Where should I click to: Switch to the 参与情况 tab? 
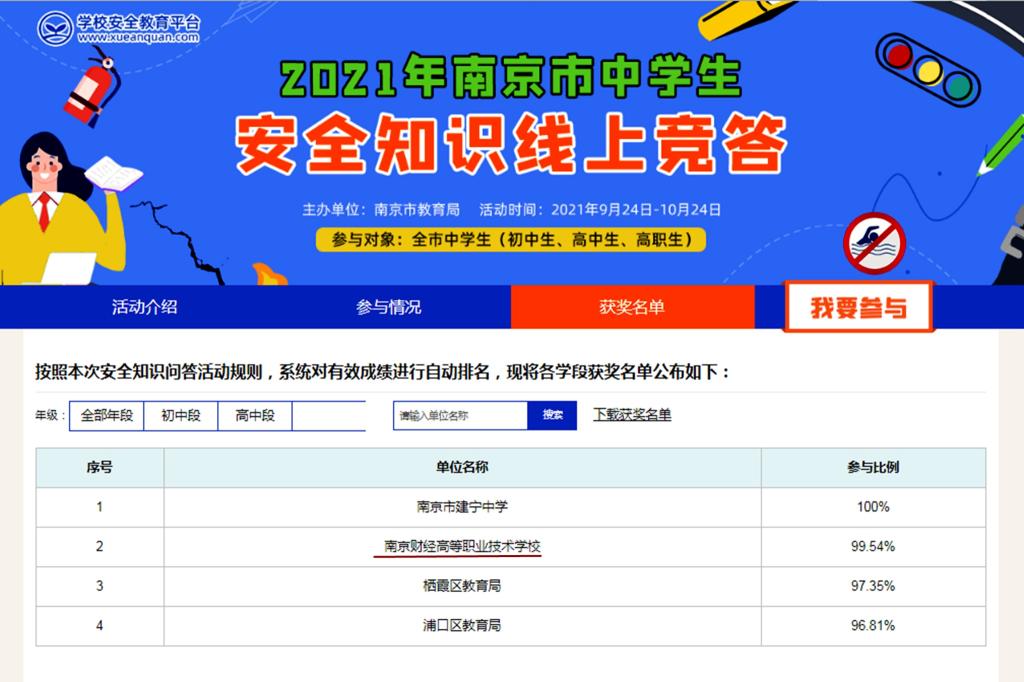coord(389,307)
